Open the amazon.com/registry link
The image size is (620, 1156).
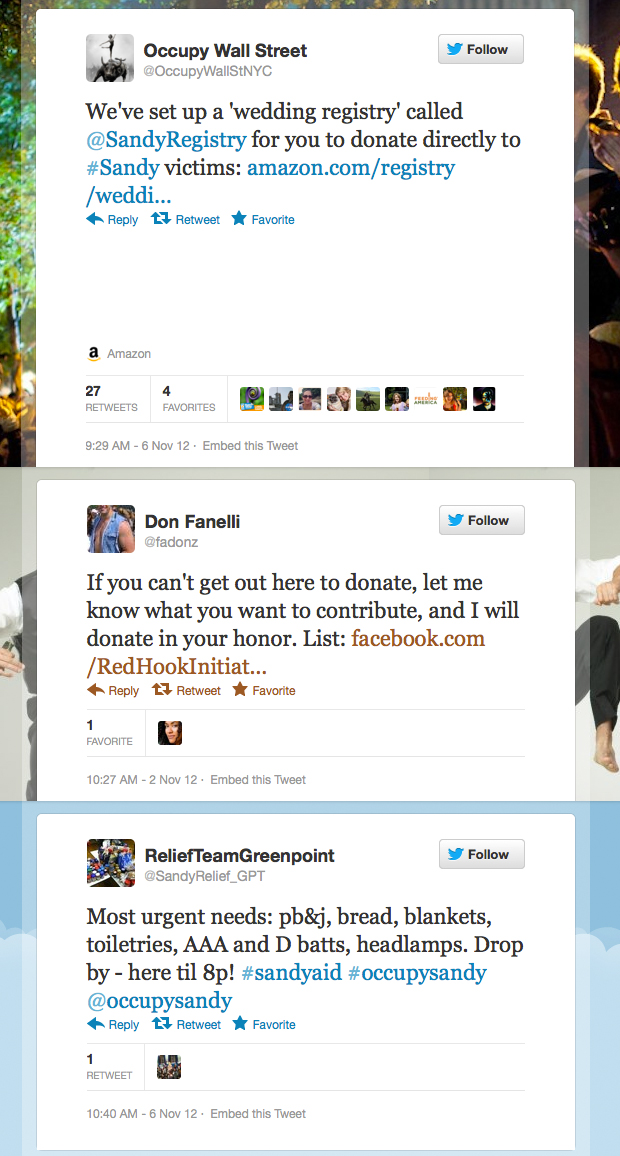point(270,182)
